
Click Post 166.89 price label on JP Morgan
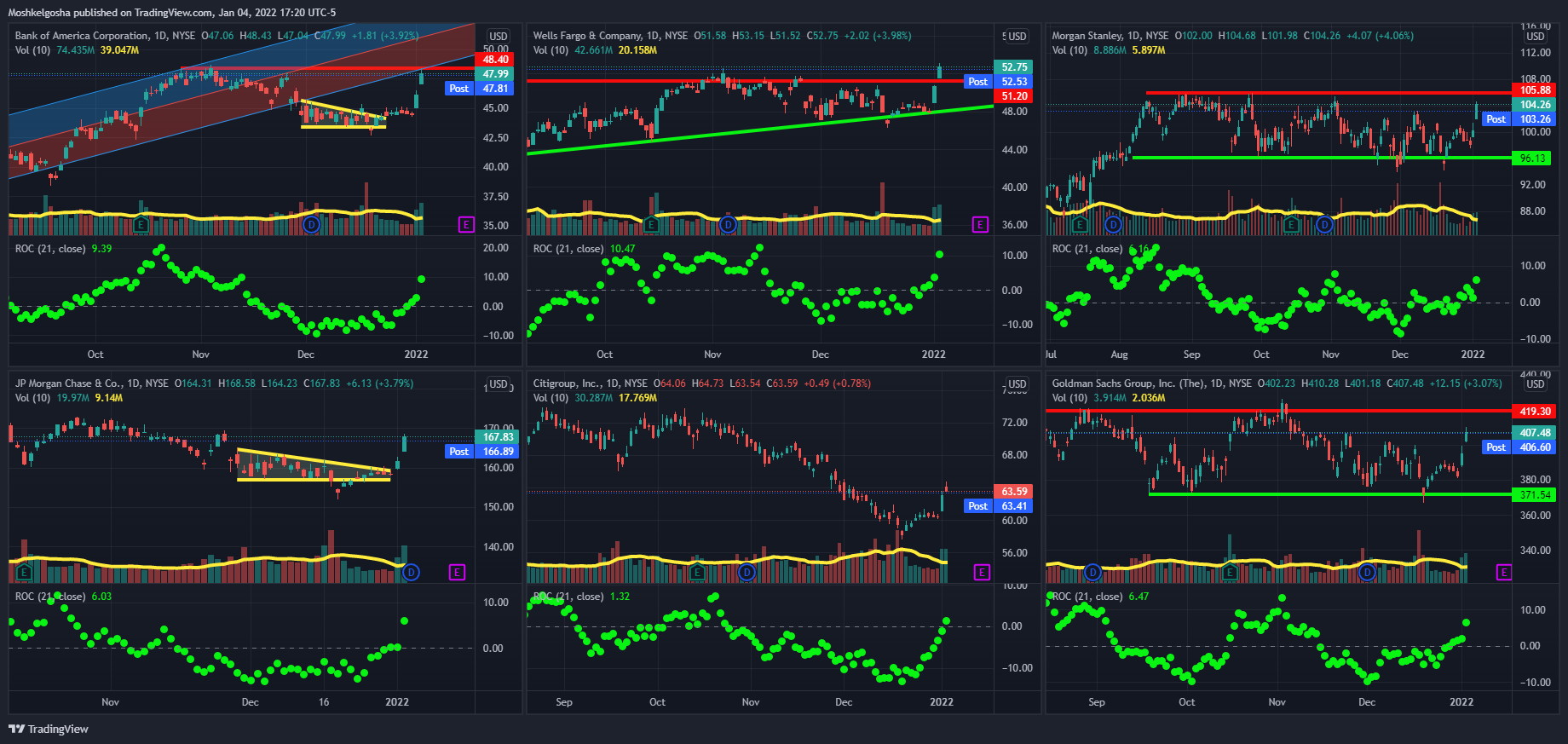point(481,452)
